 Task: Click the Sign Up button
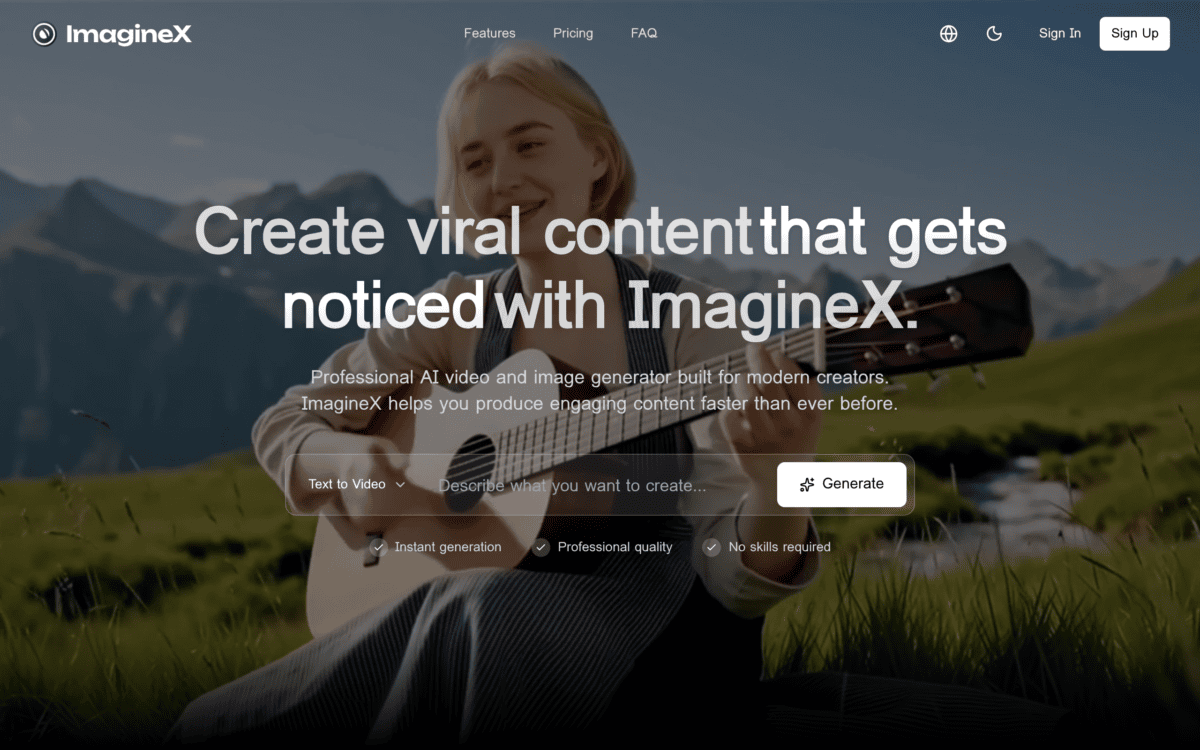coord(1135,33)
